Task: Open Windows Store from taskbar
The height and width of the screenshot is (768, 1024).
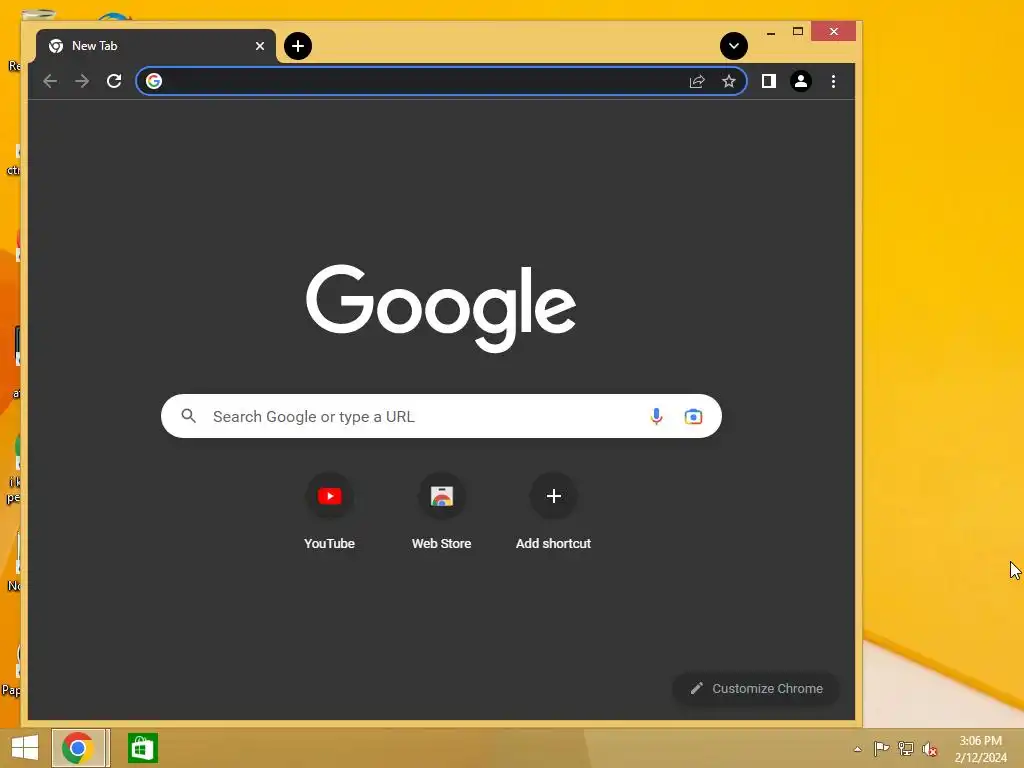Action: [142, 748]
